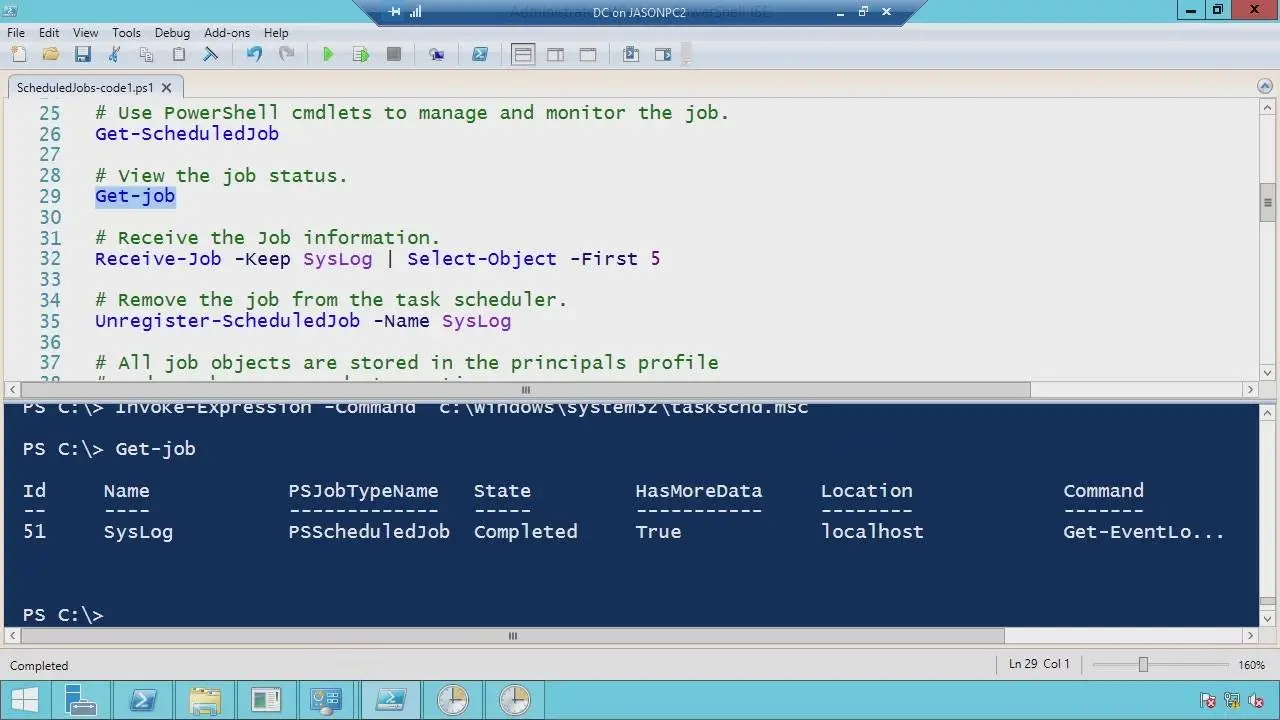Close the ScheduledJobs-code1.ps1 tab
Screen dimensions: 1280x720
pyautogui.click(x=167, y=87)
